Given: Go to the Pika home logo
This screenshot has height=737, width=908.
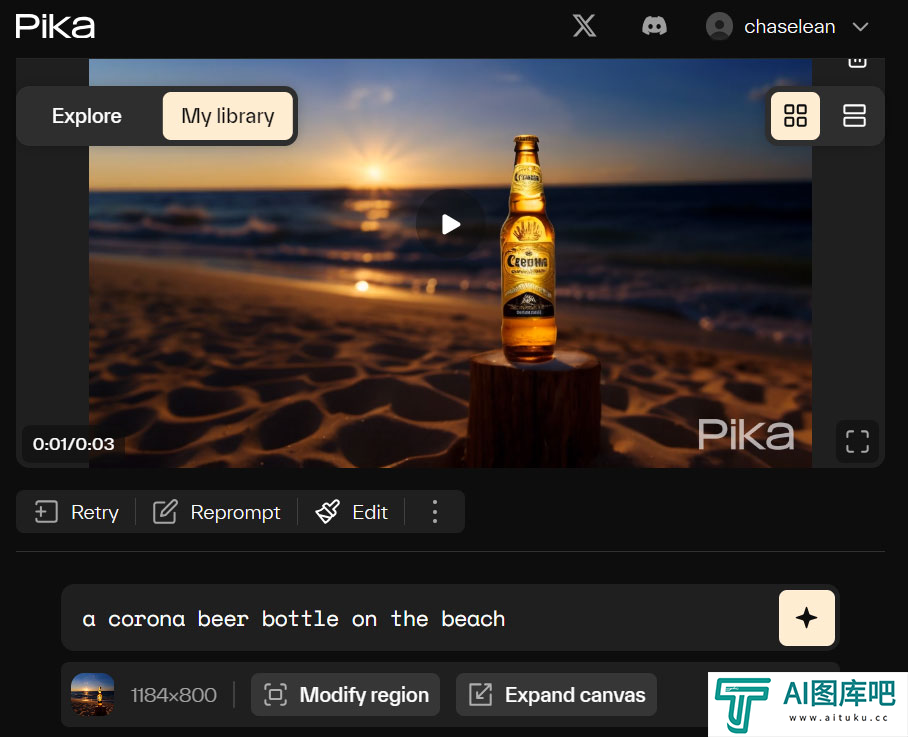Looking at the screenshot, I should tap(56, 27).
